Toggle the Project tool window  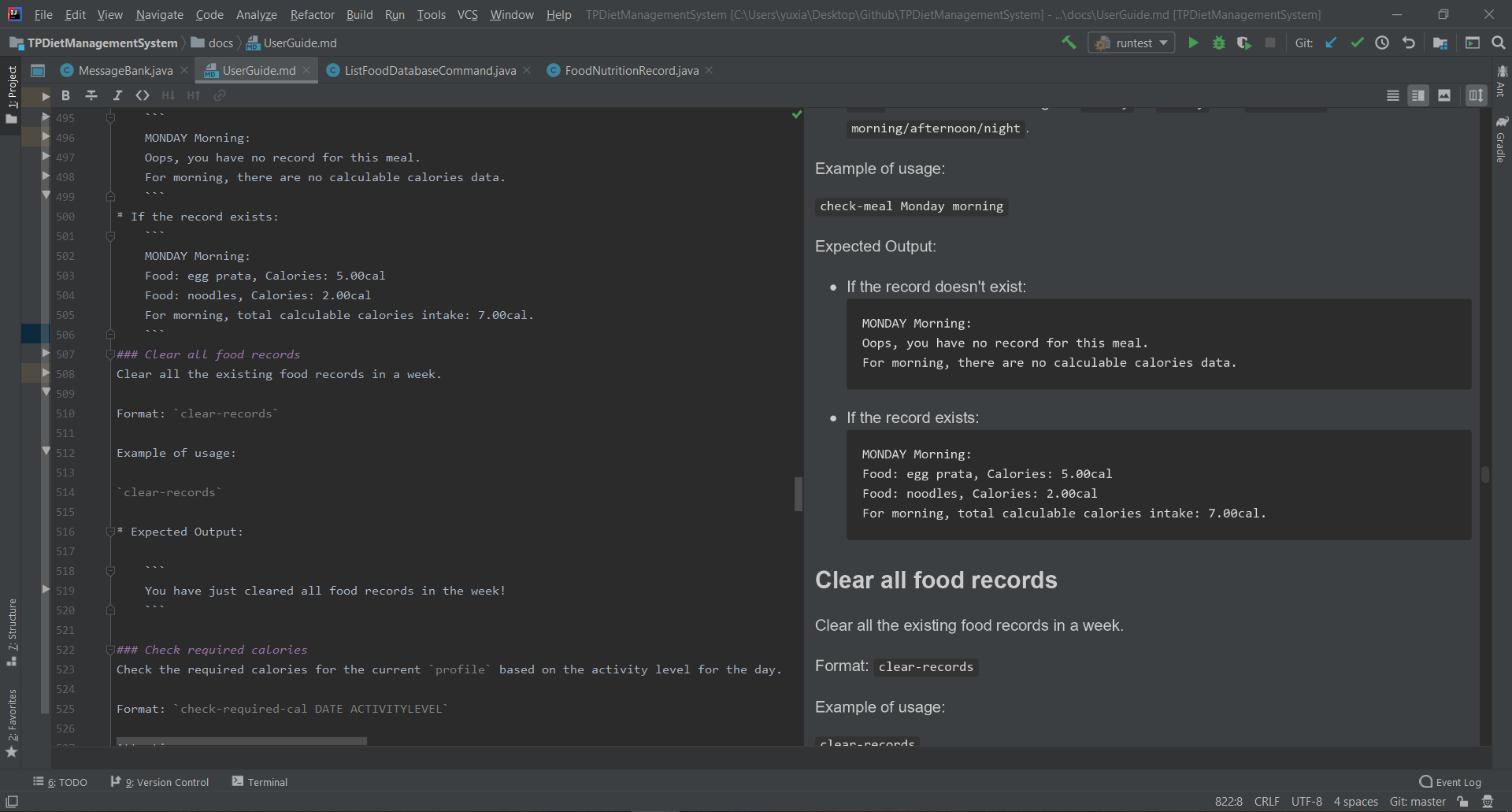(x=12, y=95)
